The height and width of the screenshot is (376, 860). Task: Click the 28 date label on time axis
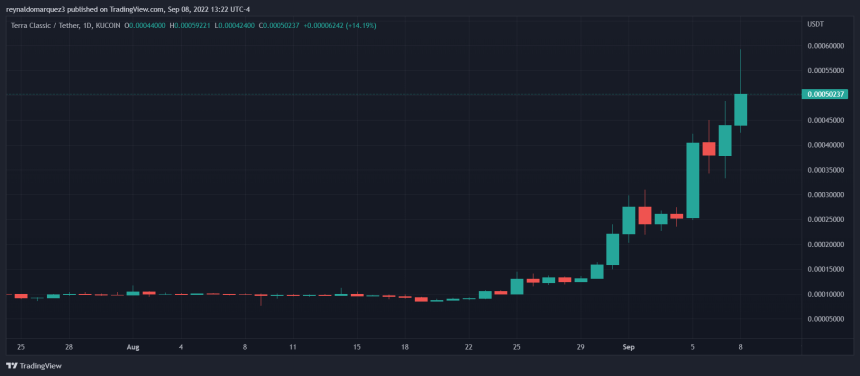[x=69, y=347]
